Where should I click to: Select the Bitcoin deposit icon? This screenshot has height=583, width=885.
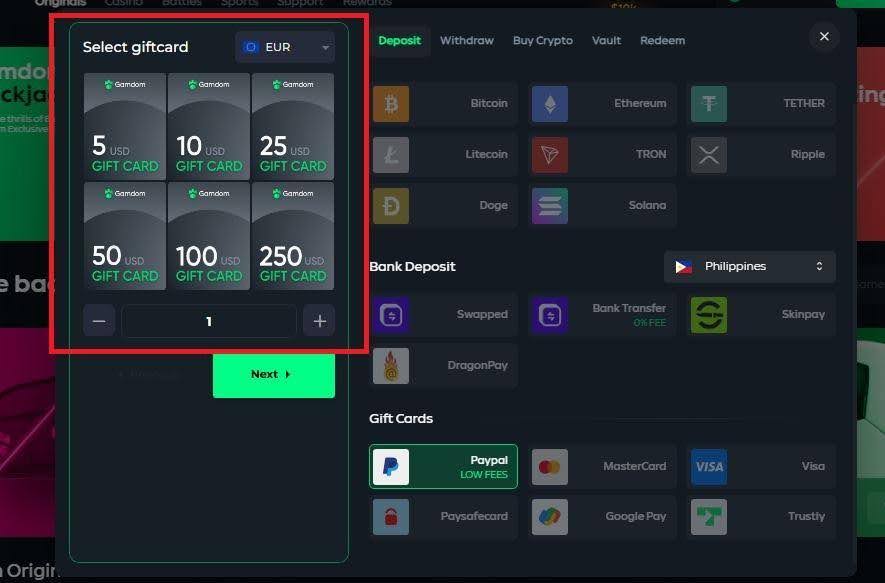(391, 104)
